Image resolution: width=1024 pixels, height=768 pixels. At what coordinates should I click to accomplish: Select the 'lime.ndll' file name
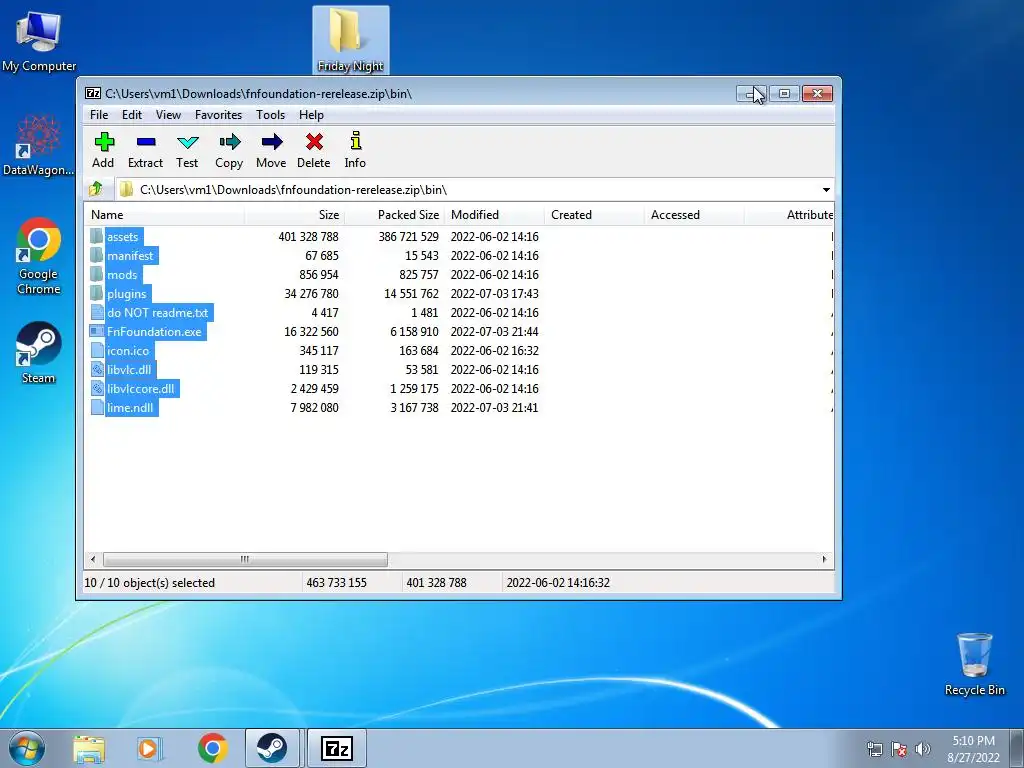[130, 408]
